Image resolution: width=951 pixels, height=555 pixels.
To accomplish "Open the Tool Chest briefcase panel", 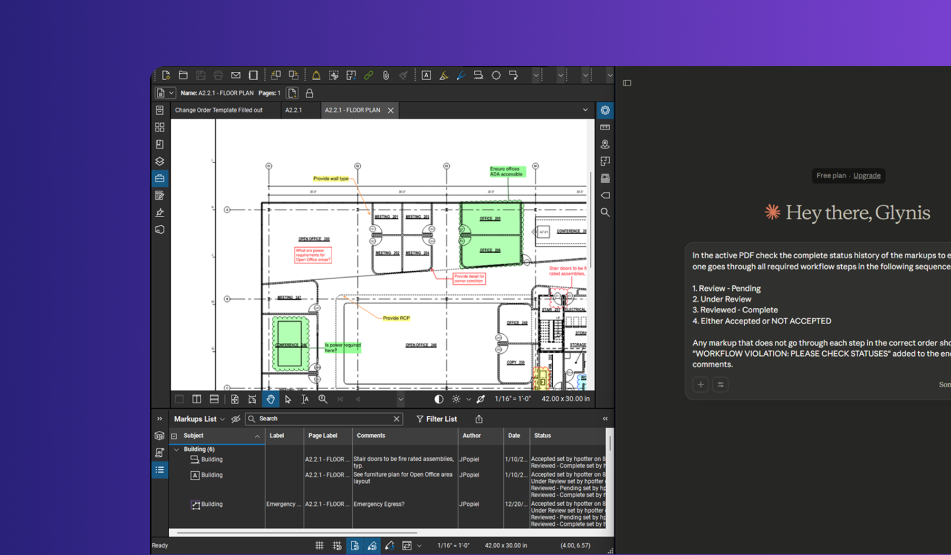I will click(160, 178).
